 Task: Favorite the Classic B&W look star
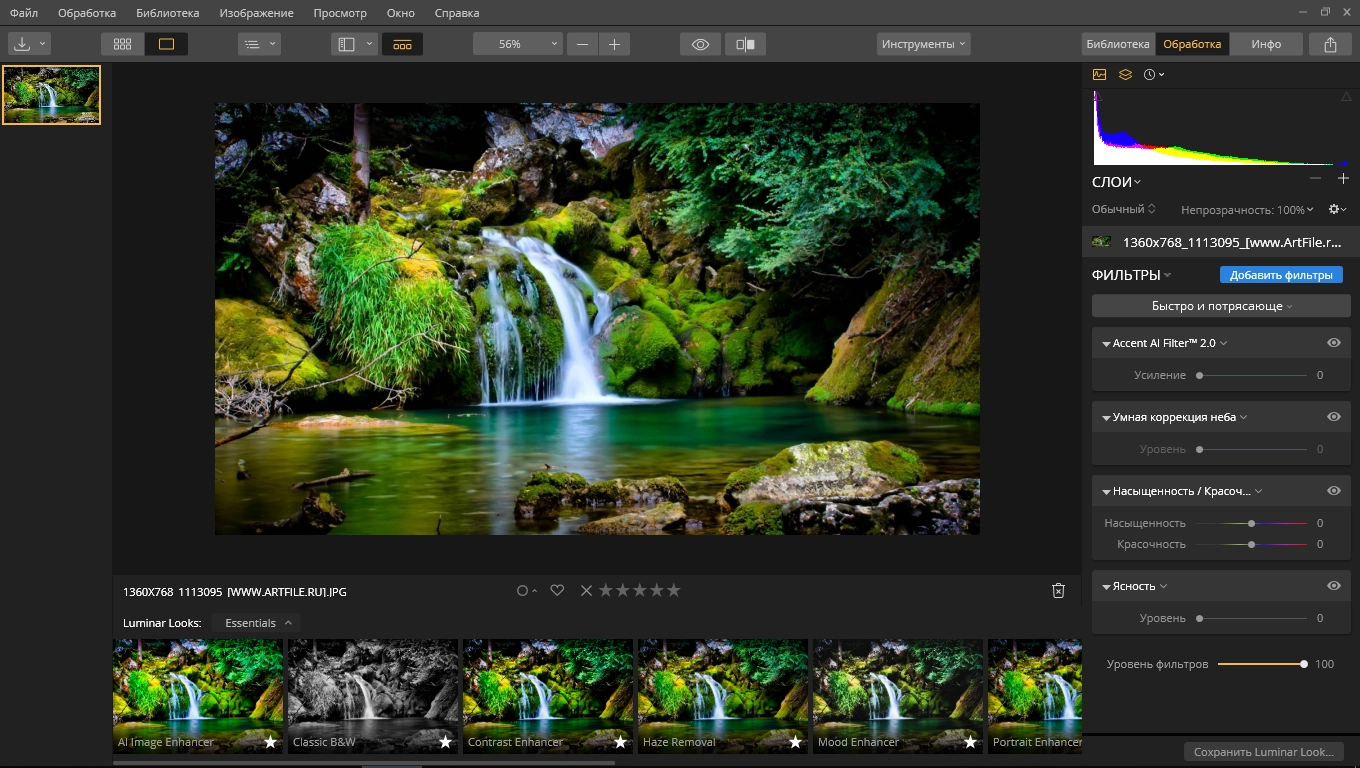445,742
